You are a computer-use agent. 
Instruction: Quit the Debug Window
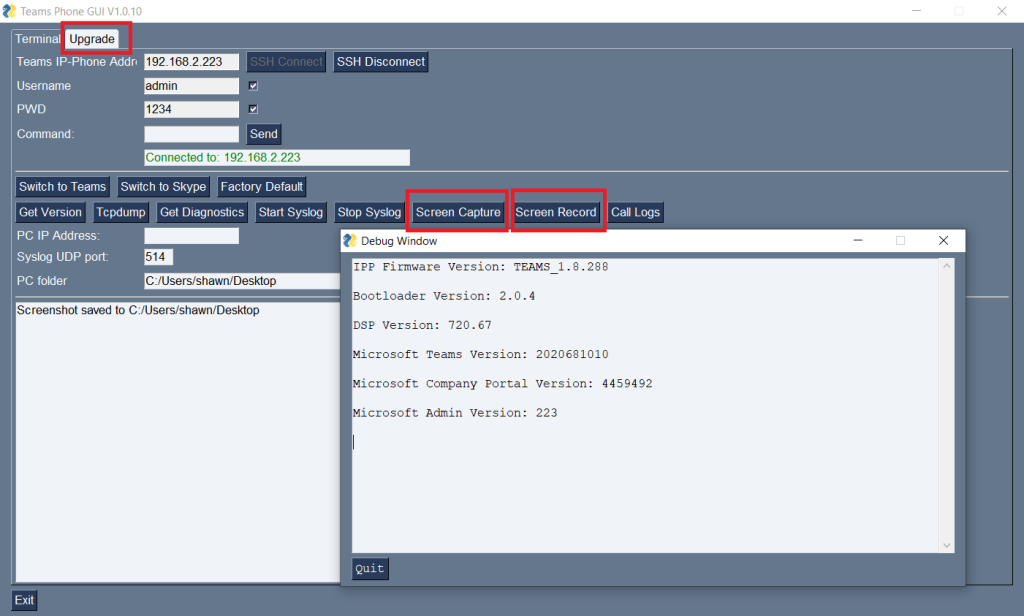click(x=370, y=569)
